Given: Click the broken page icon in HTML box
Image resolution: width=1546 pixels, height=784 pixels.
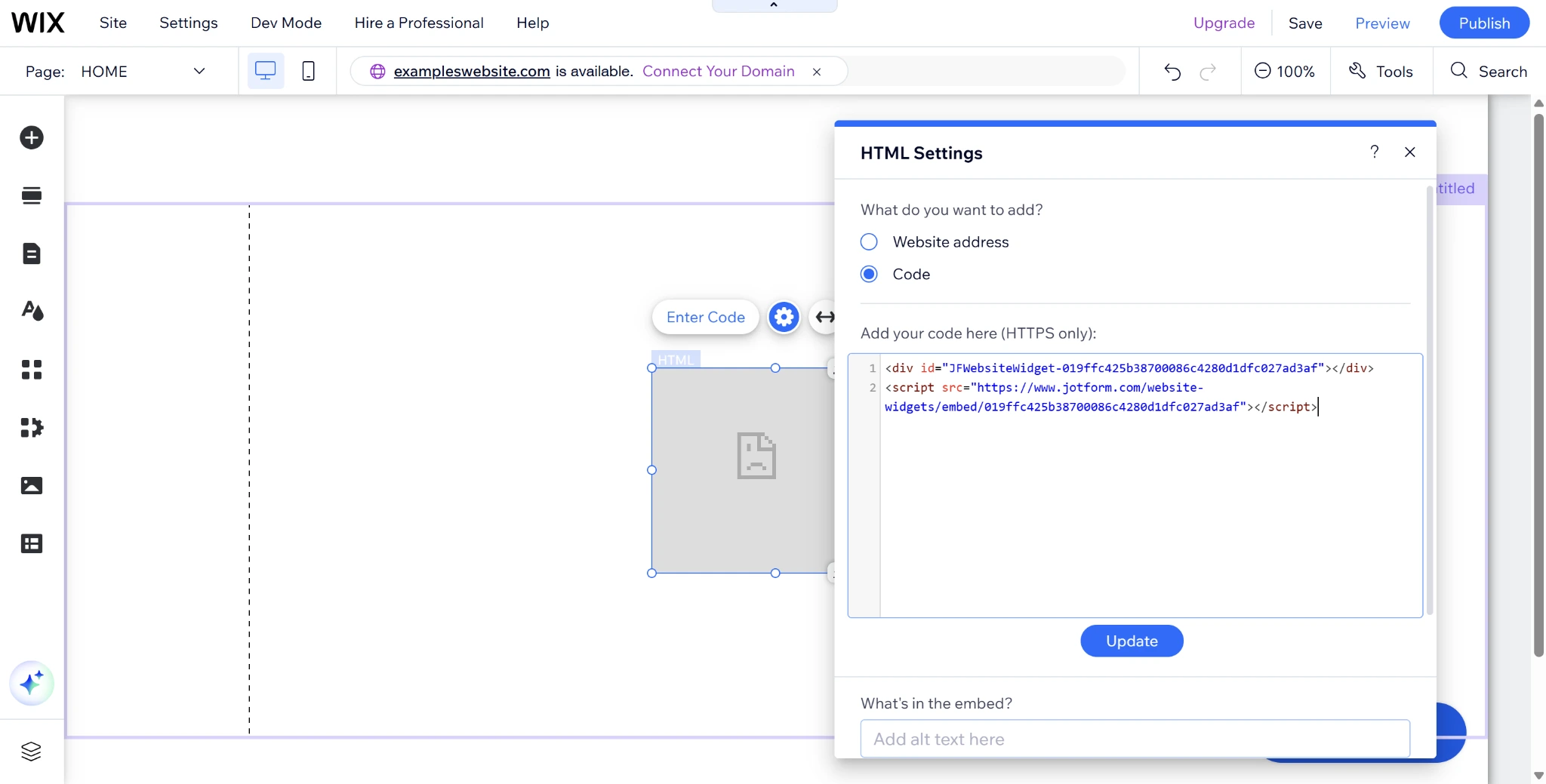Looking at the screenshot, I should click(x=756, y=456).
